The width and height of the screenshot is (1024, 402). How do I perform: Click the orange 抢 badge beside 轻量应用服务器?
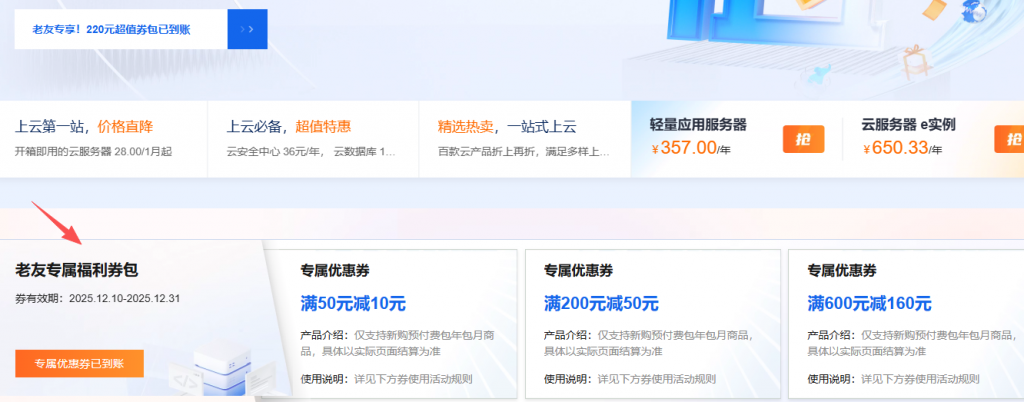pos(796,139)
